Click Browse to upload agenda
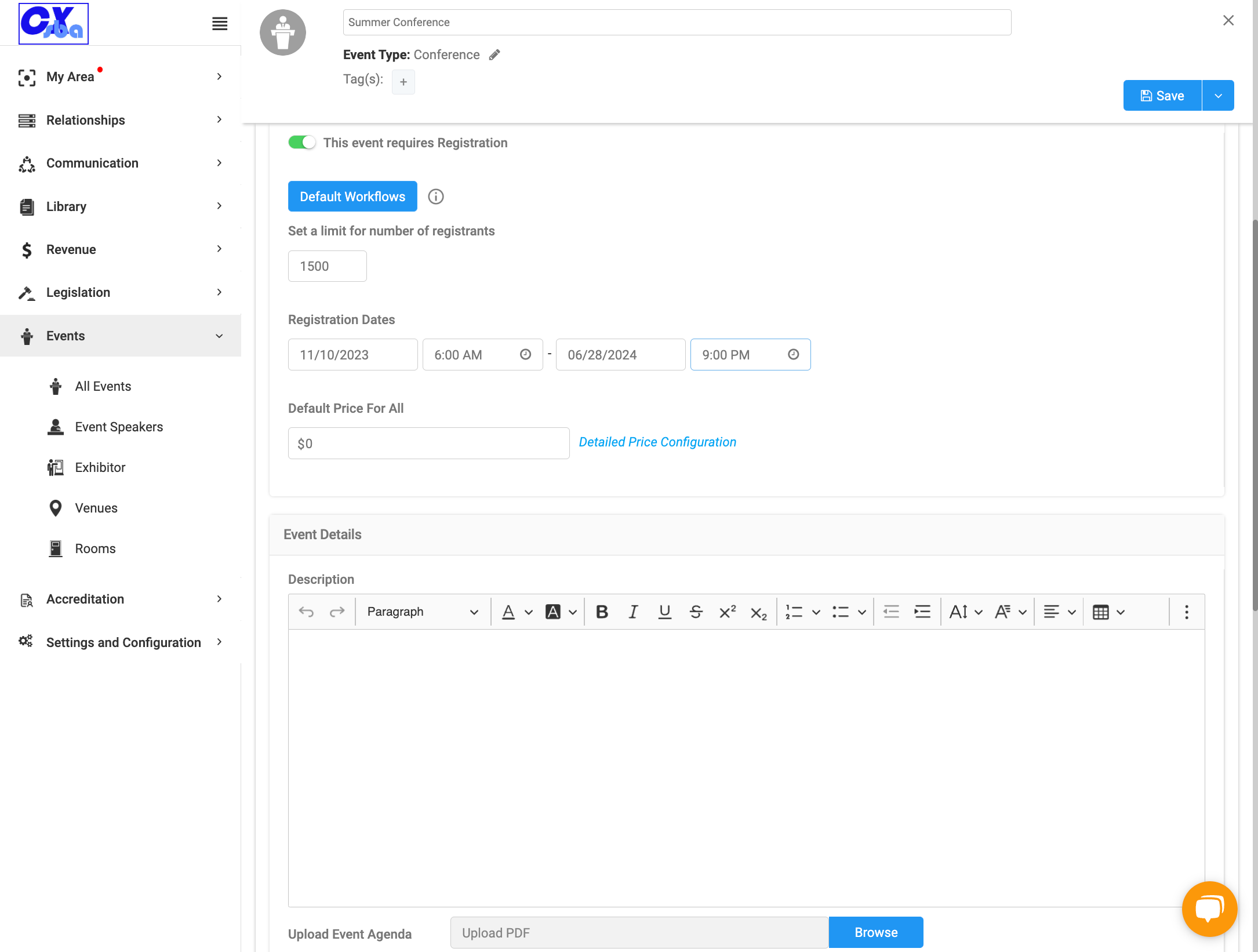 (x=876, y=932)
